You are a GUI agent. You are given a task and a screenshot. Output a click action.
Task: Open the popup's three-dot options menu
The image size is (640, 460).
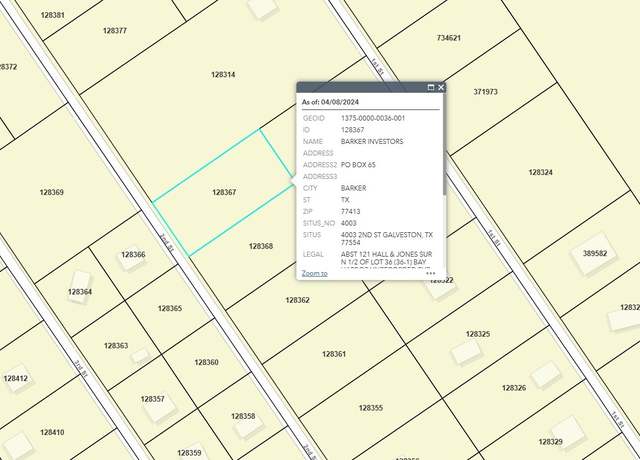tap(431, 273)
